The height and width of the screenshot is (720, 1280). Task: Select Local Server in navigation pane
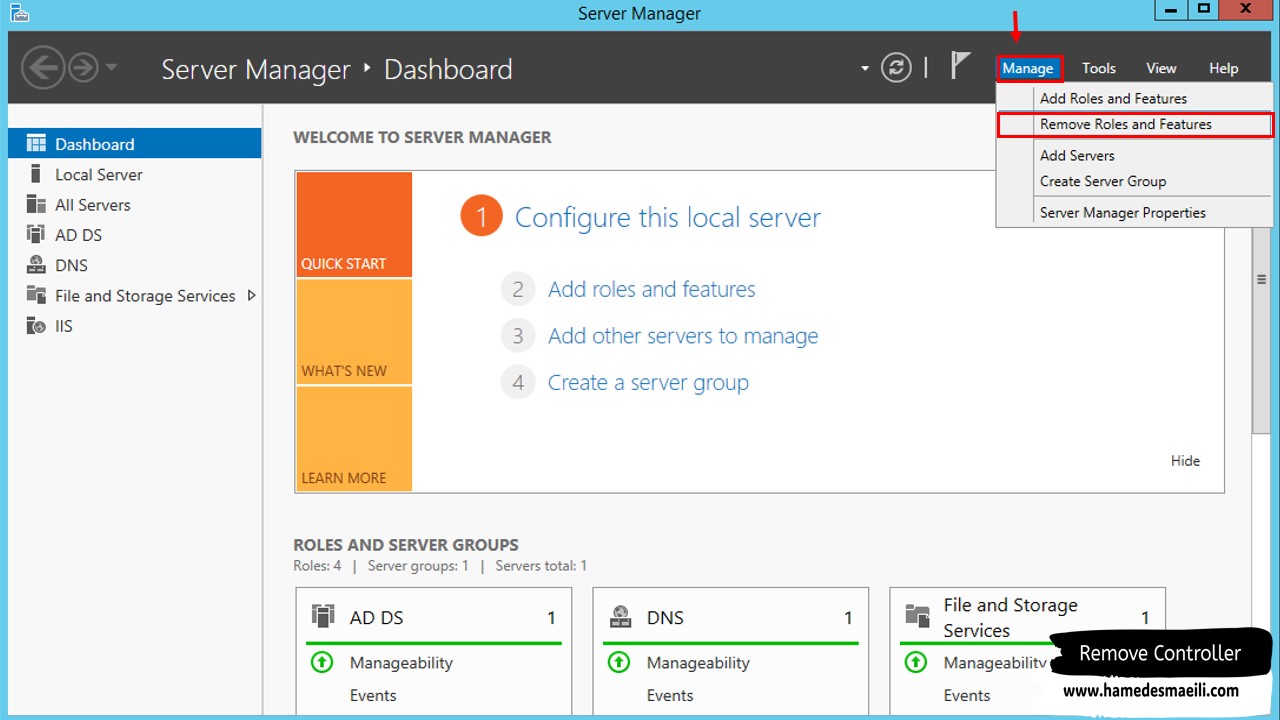click(134, 174)
